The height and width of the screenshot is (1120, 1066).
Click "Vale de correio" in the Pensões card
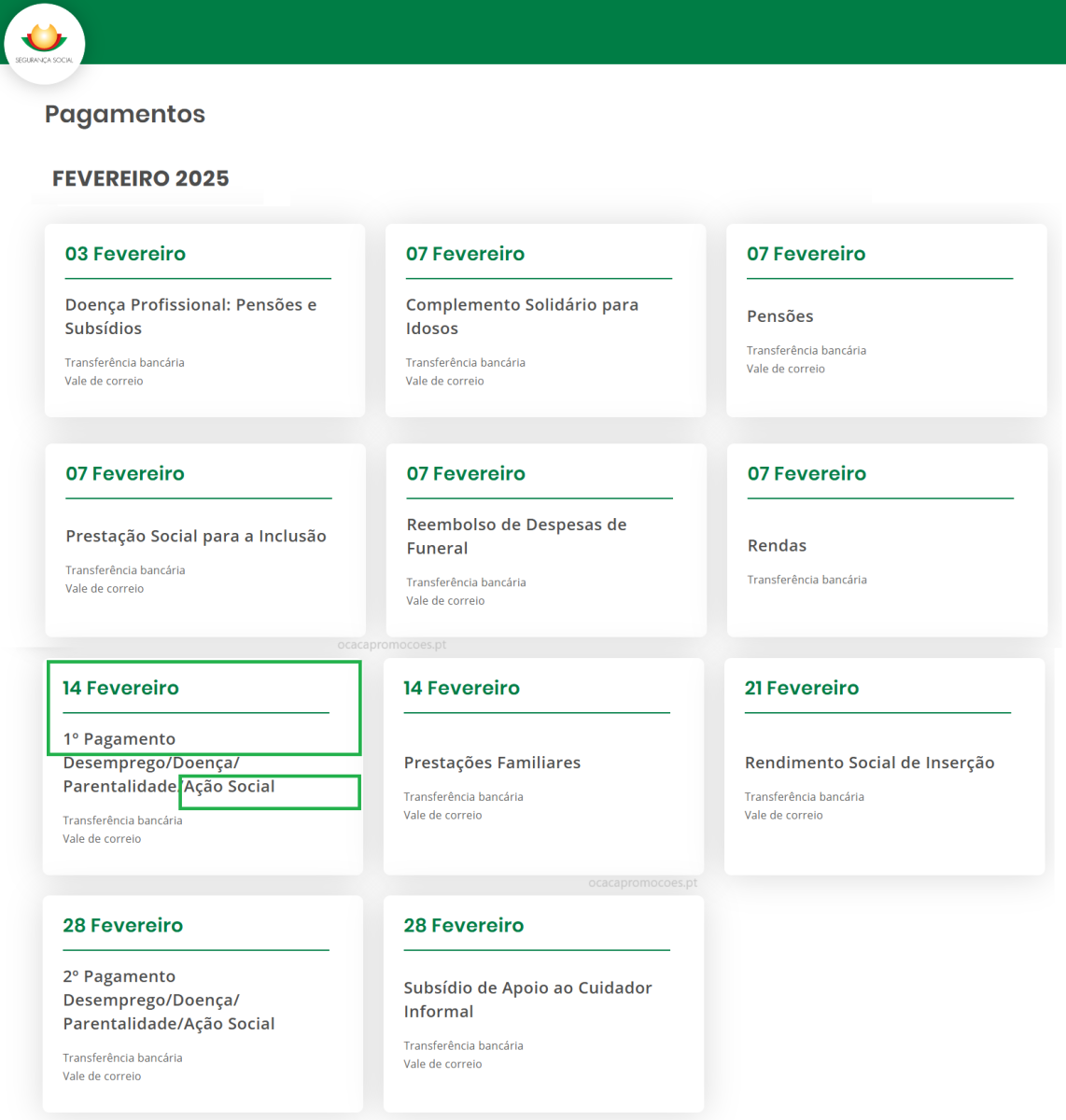tap(785, 369)
